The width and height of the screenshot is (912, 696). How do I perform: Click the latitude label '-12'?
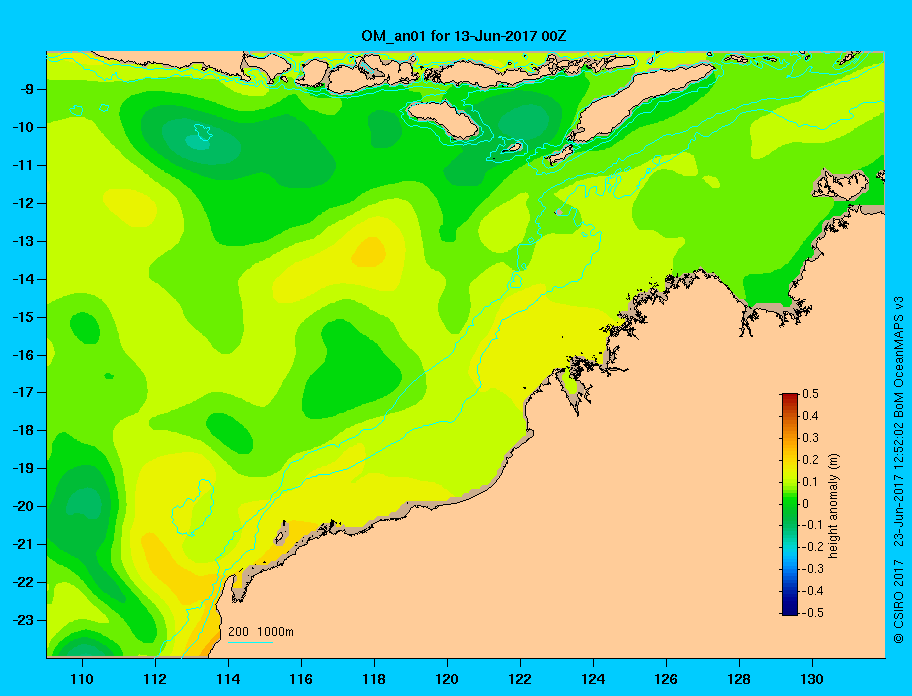21,204
